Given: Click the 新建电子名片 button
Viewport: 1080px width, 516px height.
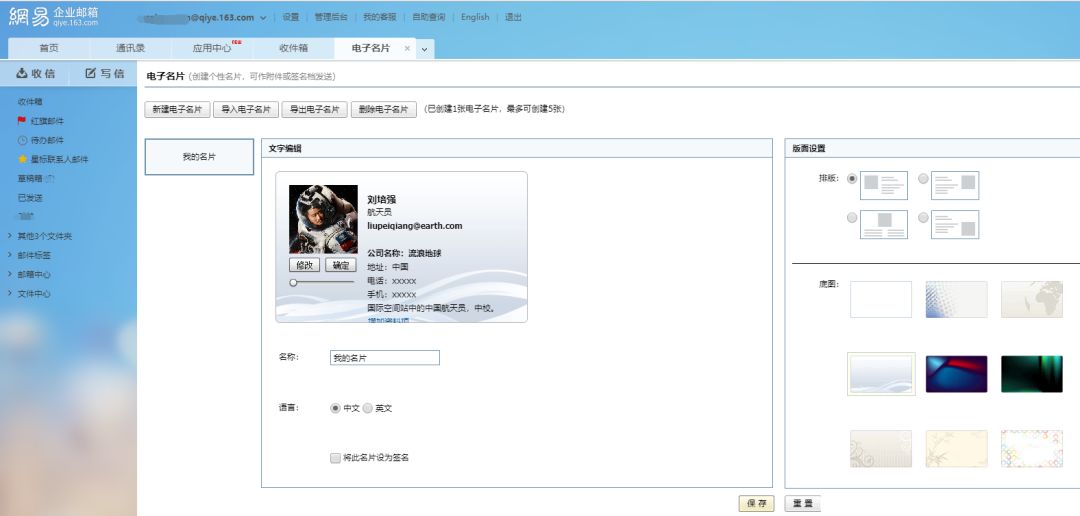Looking at the screenshot, I should [177, 110].
